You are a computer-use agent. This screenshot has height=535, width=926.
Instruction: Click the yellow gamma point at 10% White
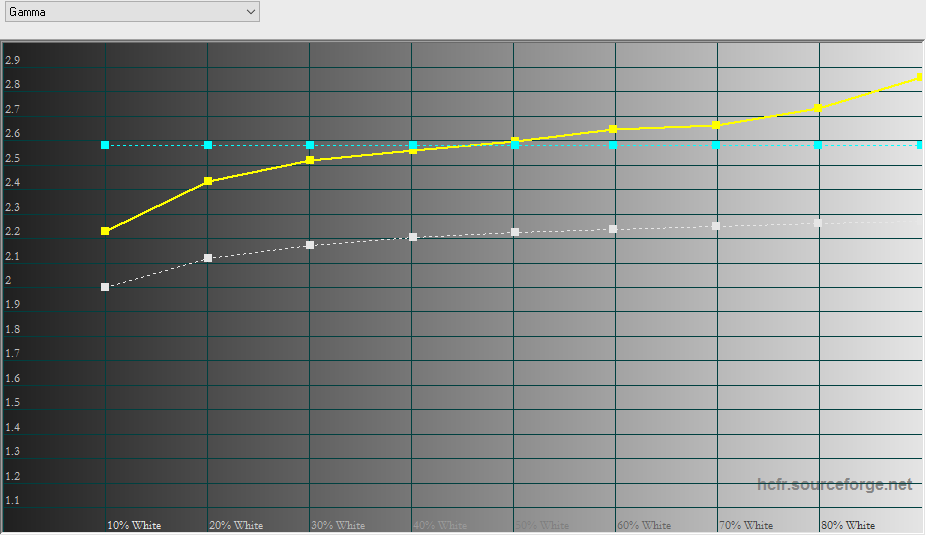105,231
